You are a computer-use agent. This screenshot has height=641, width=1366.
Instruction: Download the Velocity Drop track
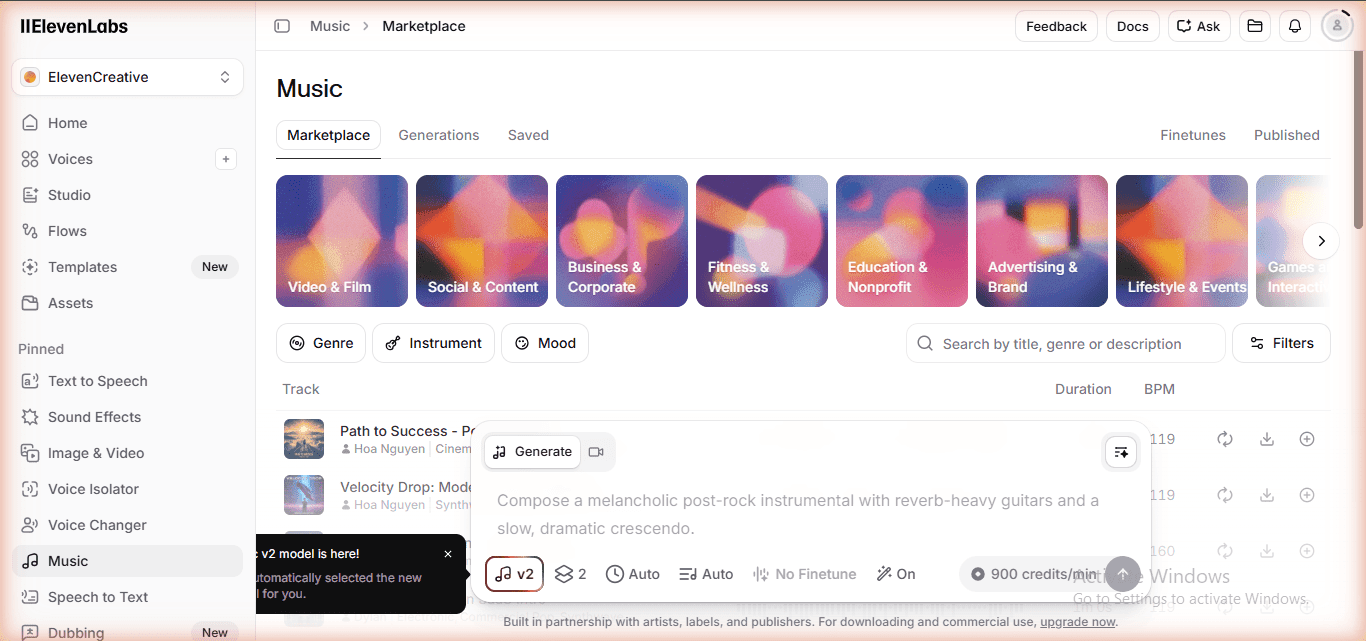point(1267,495)
